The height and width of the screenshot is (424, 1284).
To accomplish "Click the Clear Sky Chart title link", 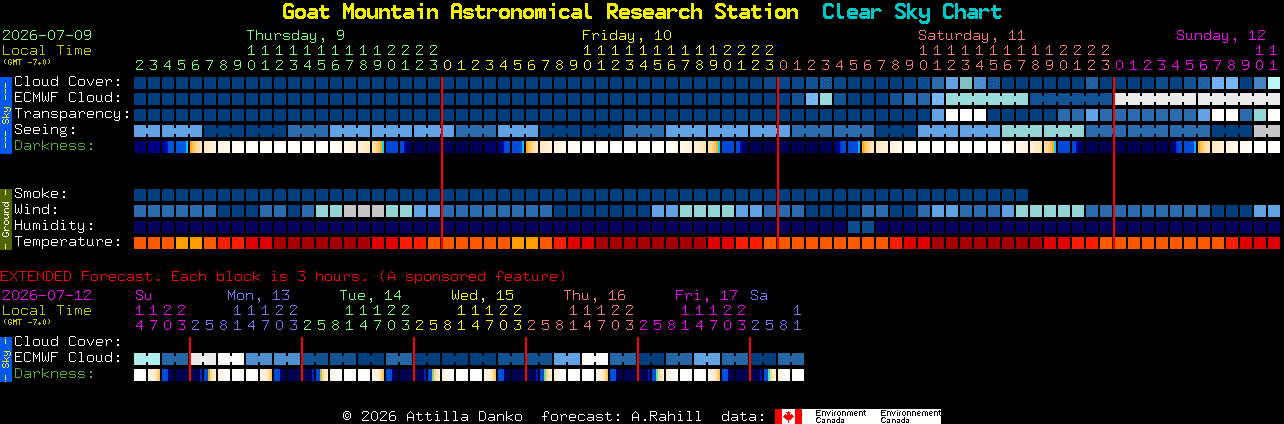I will [912, 12].
